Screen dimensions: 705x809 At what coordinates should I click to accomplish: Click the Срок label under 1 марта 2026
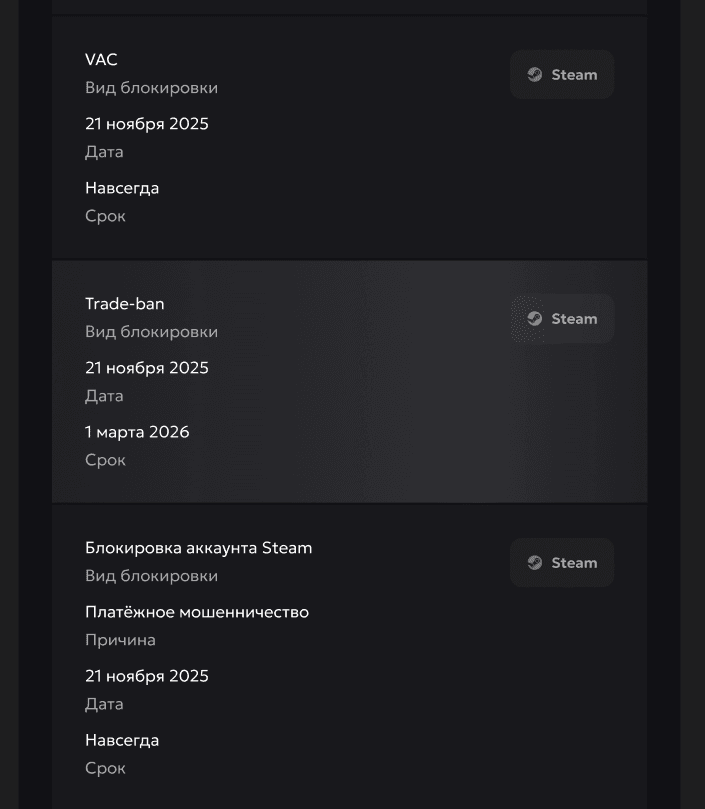pyautogui.click(x=105, y=460)
